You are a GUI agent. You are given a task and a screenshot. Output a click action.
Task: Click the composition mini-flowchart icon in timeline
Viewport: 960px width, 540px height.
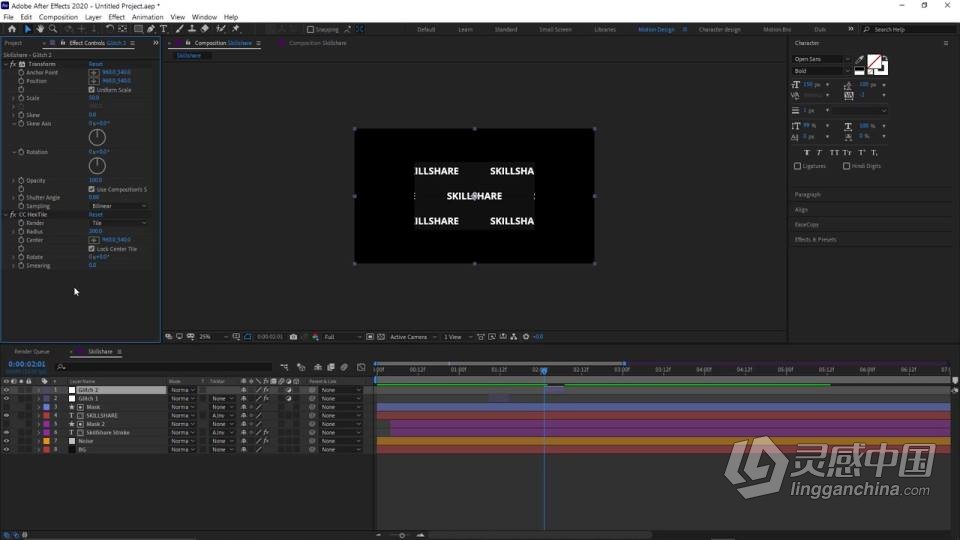(284, 367)
